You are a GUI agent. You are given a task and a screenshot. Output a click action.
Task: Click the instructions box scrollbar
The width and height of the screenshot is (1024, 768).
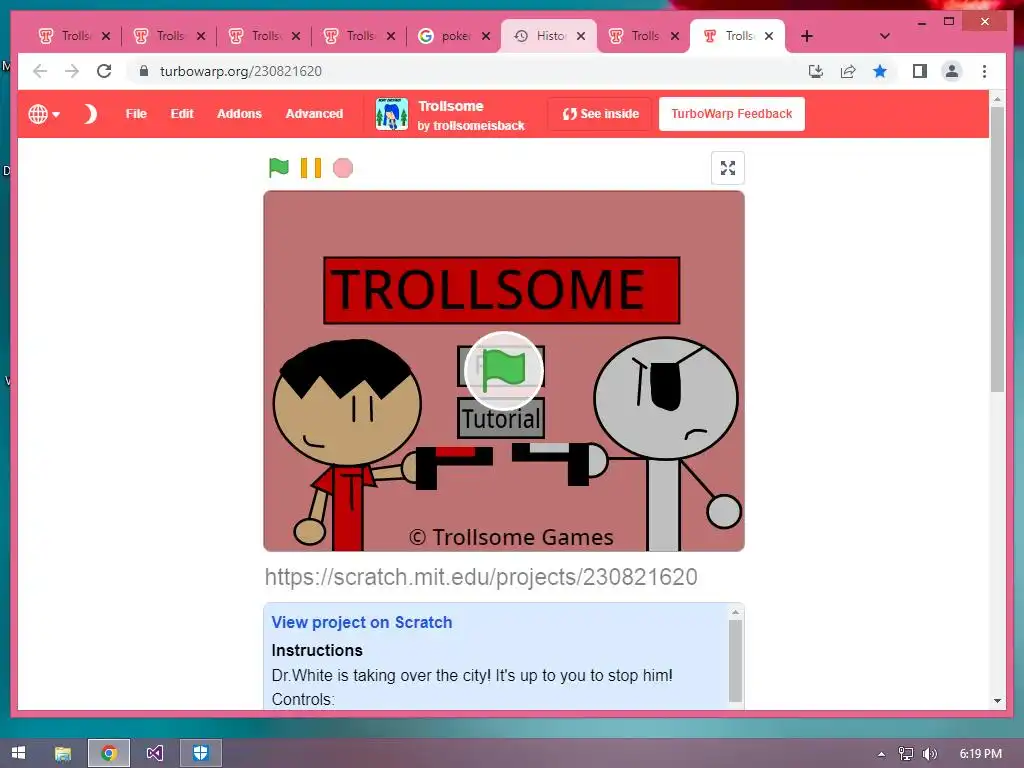735,660
